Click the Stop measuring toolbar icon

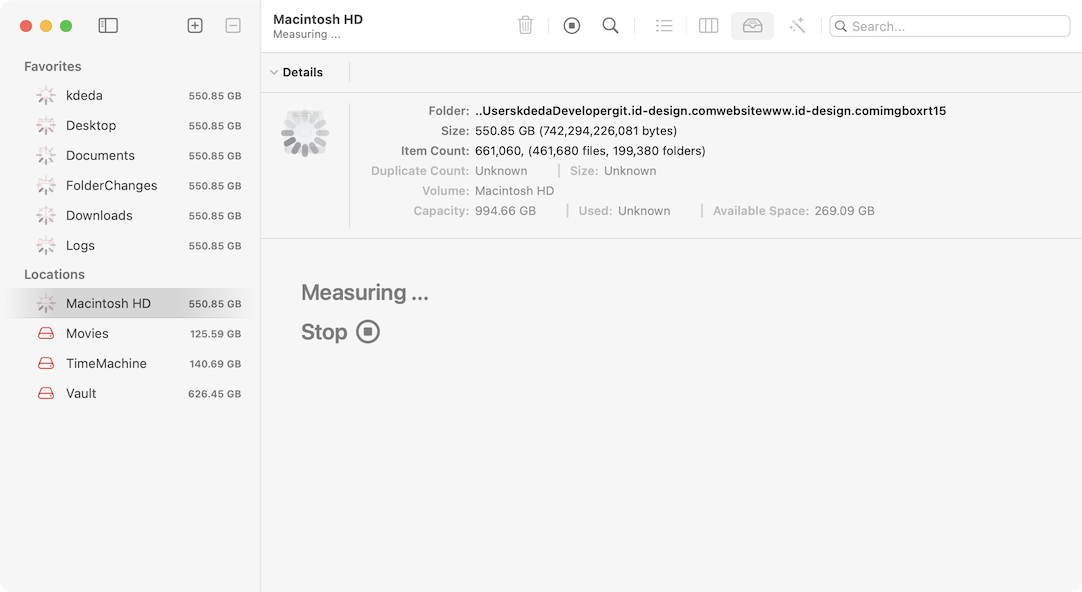coord(571,25)
